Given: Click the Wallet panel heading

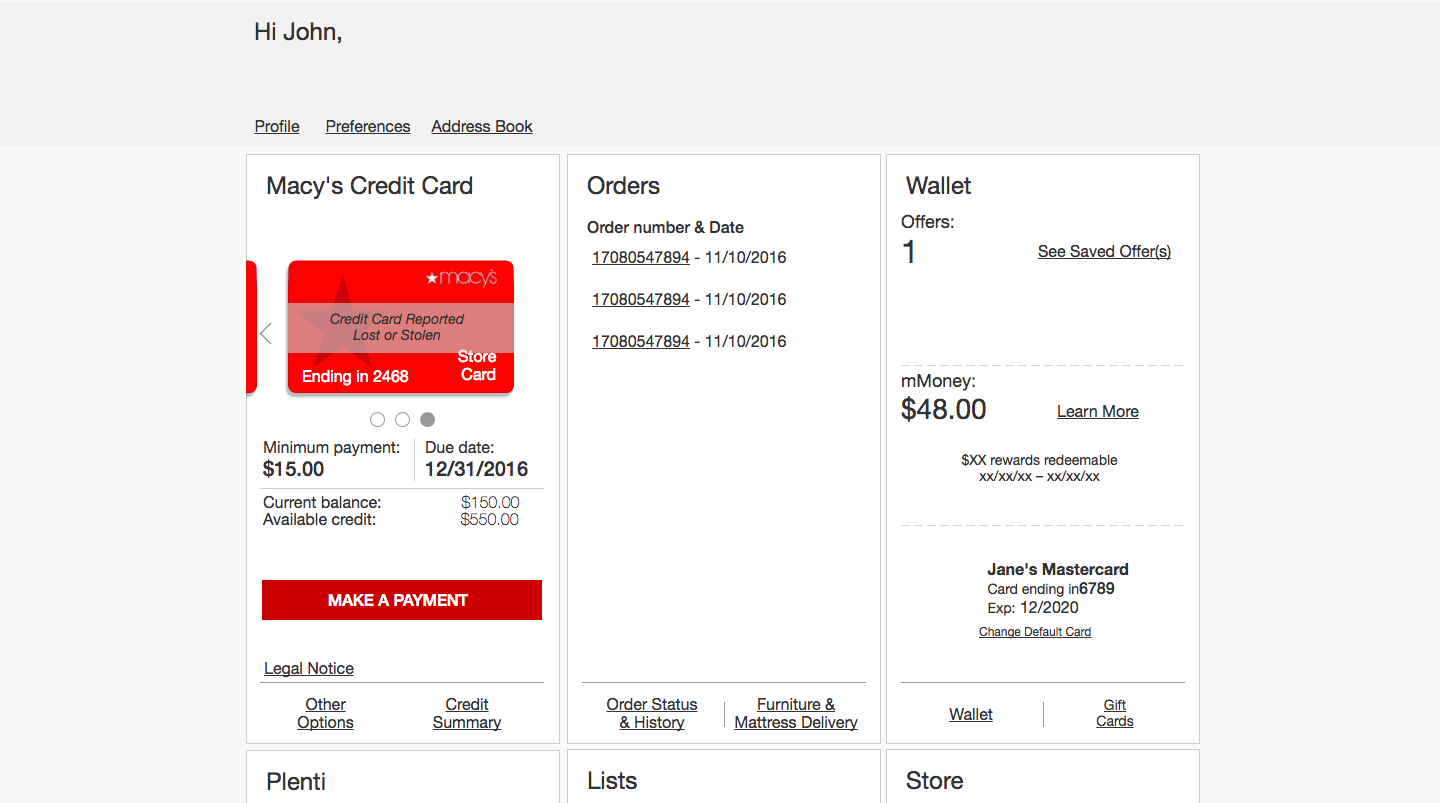Looking at the screenshot, I should [939, 186].
